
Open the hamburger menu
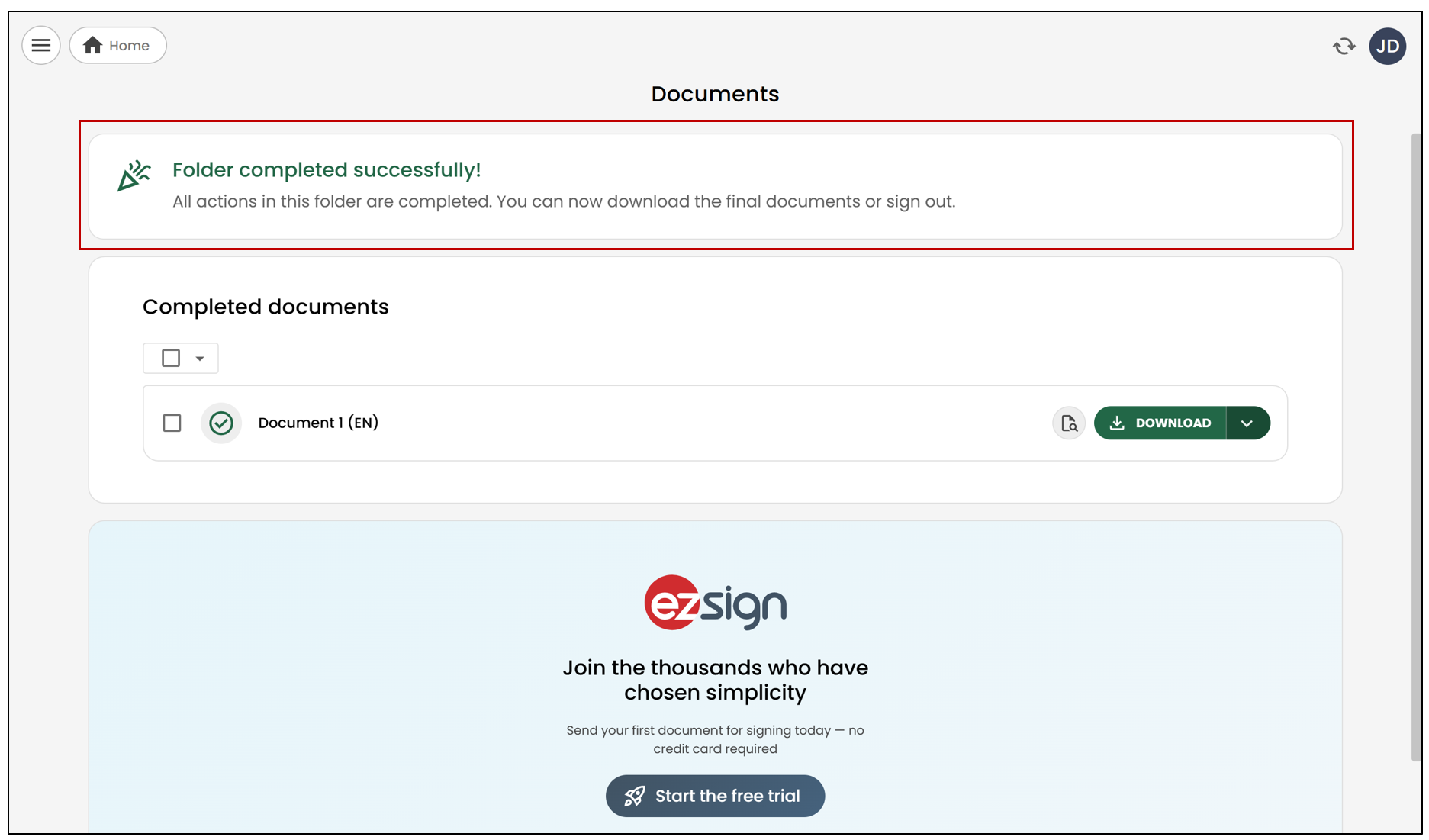[41, 46]
